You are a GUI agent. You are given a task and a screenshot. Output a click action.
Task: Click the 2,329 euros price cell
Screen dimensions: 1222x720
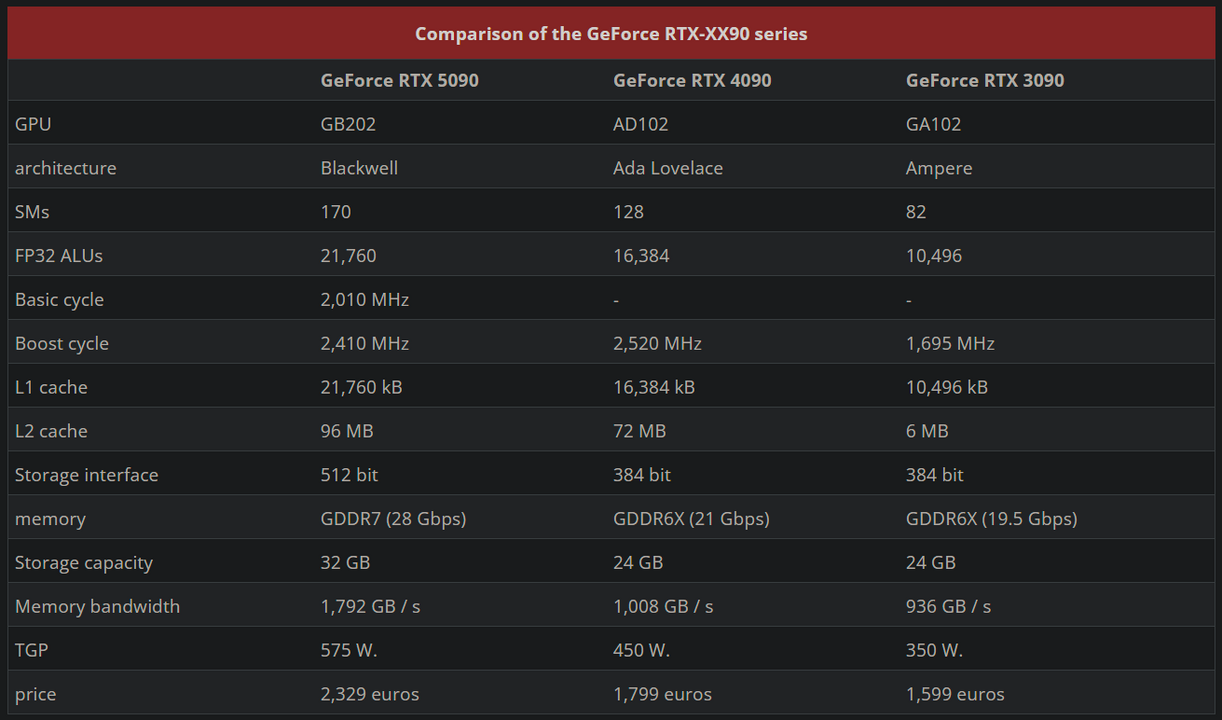coord(370,694)
